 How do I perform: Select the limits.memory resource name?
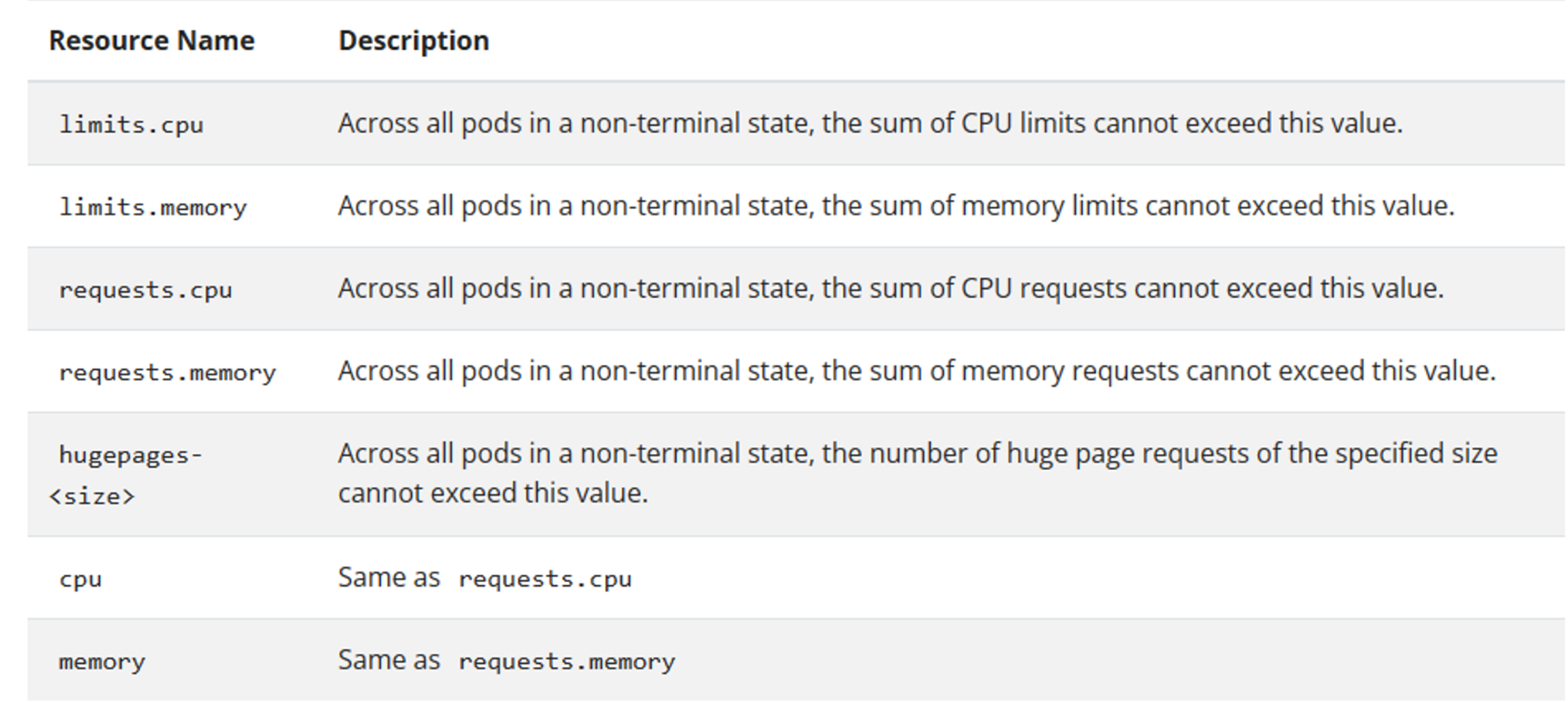pyautogui.click(x=153, y=207)
